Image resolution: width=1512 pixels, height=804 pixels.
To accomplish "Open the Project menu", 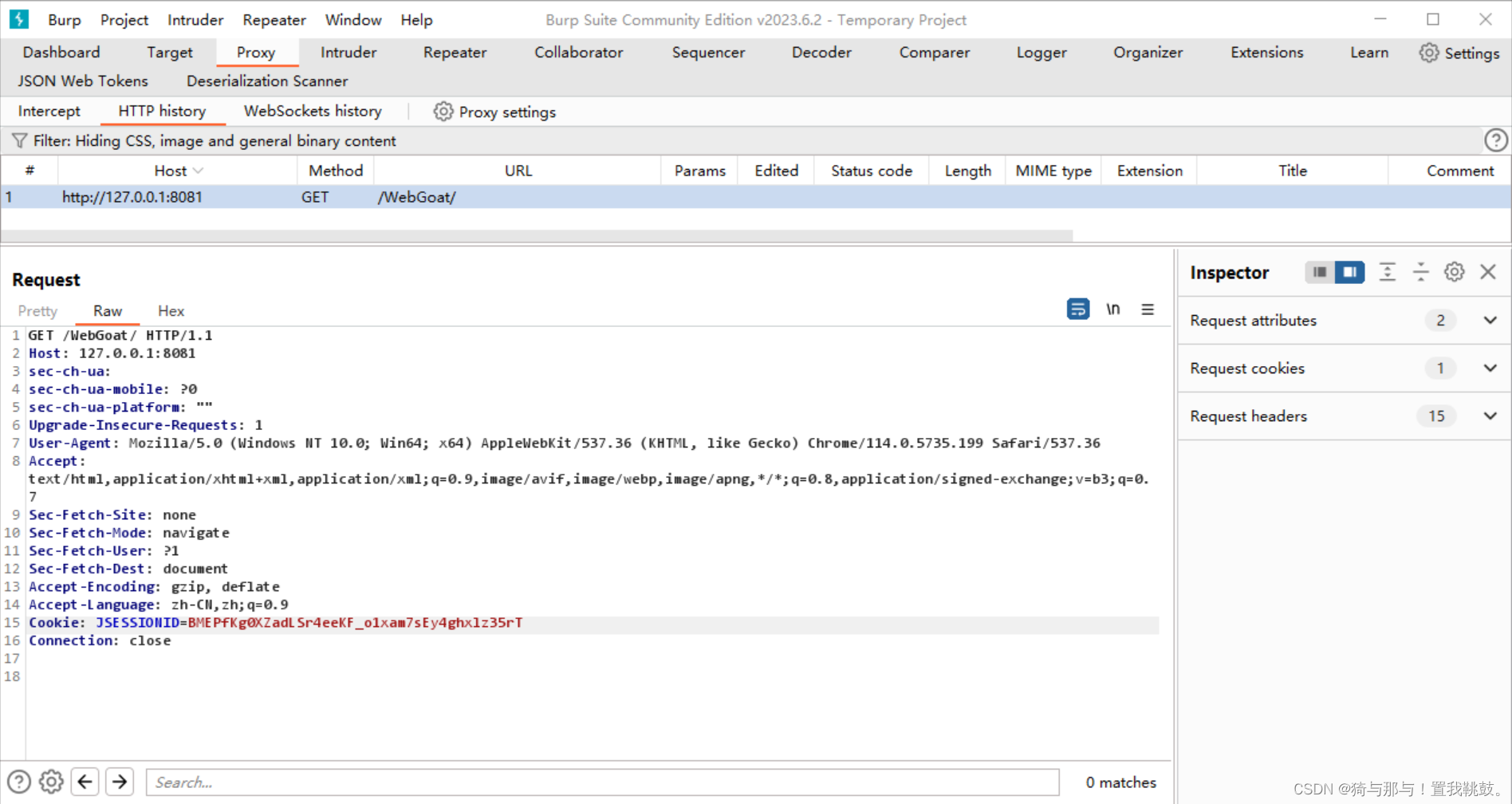I will point(124,20).
